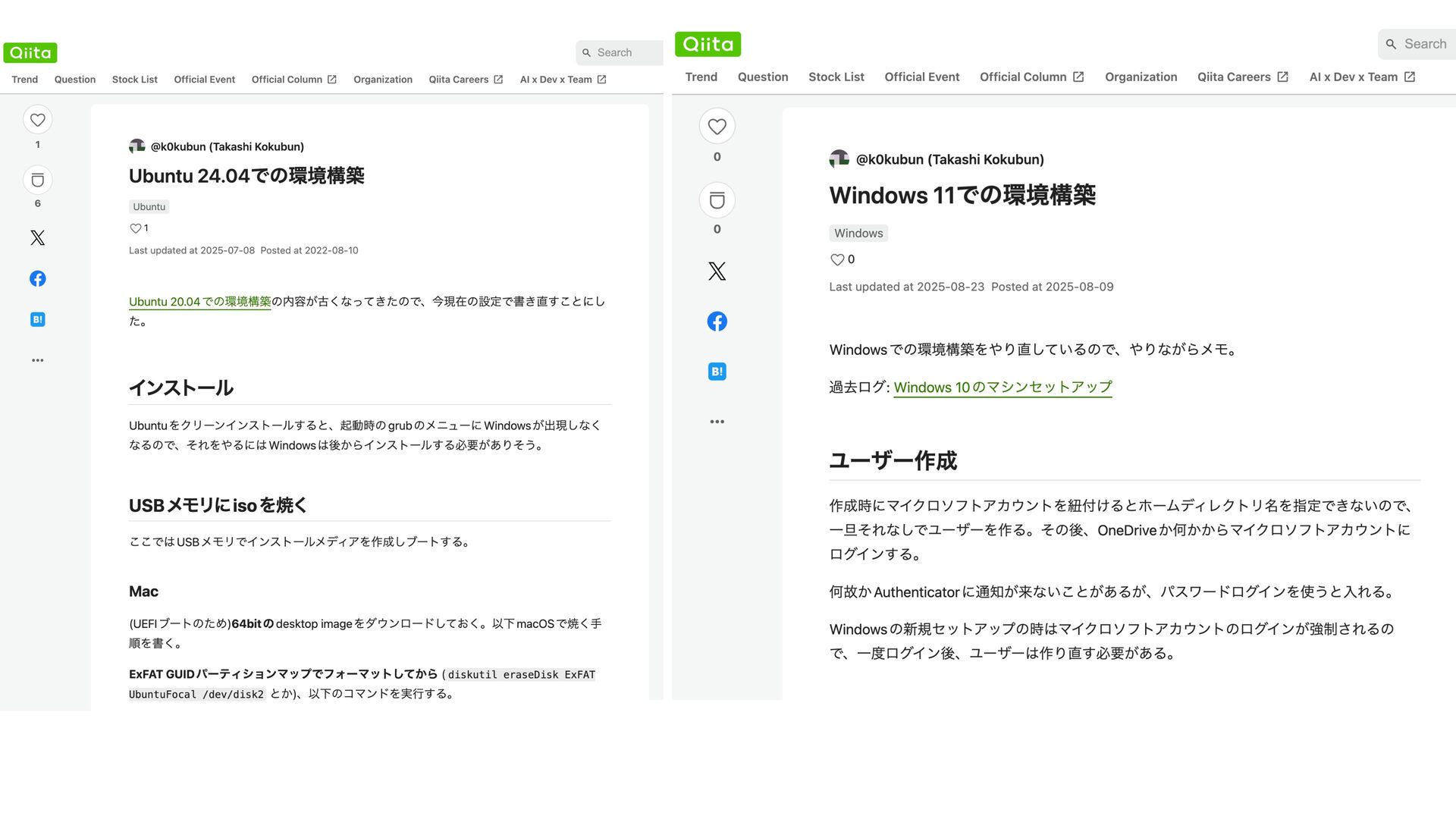
Task: Like the Windows 11 article via heart icon
Action: [717, 127]
